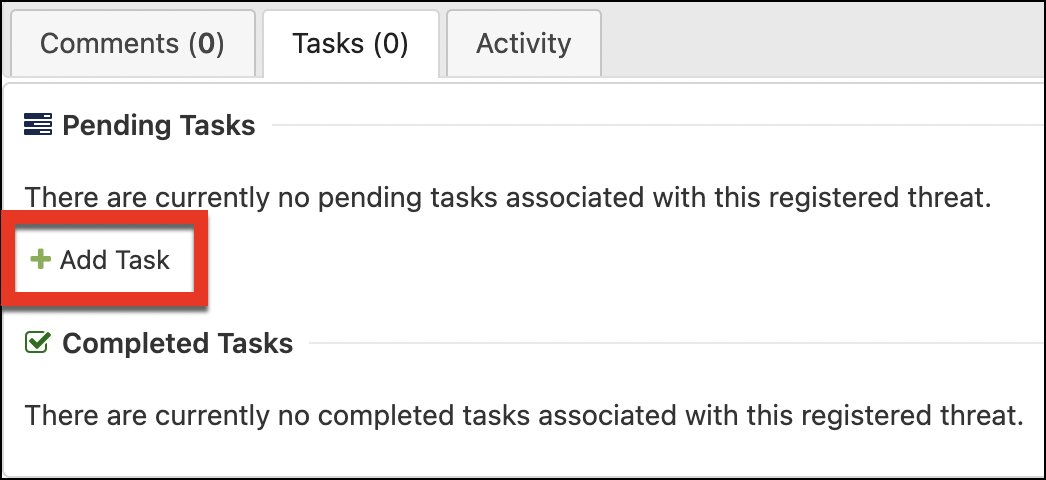Screen dimensions: 1046x480
Task: Click the green plus icon beside Add Task
Action: click(x=41, y=259)
